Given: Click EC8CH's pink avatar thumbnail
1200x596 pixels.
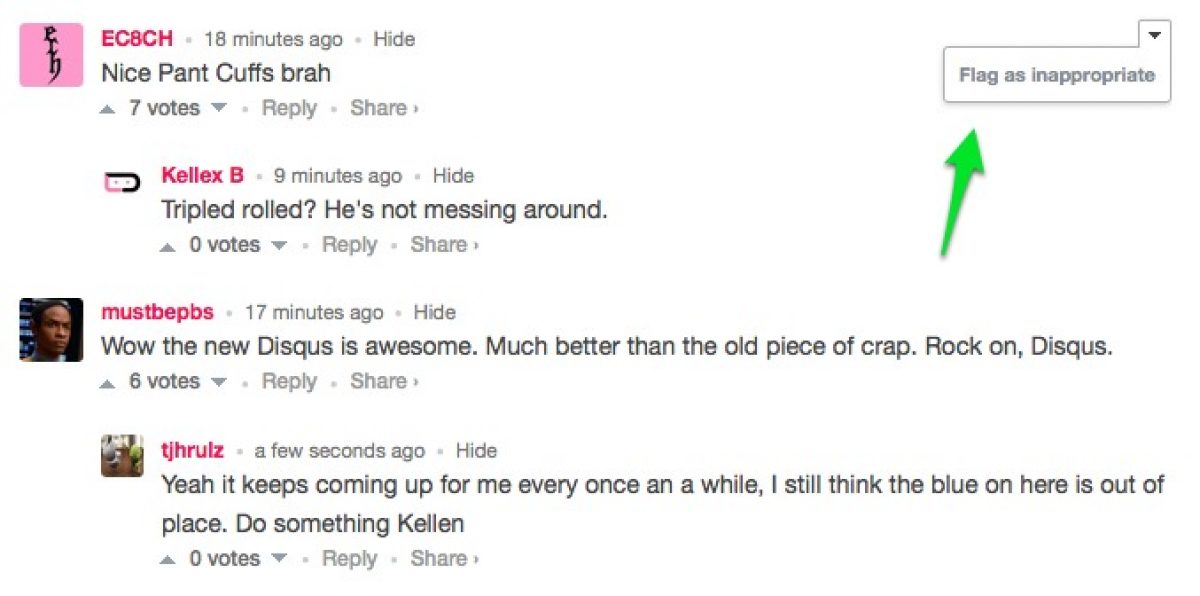Looking at the screenshot, I should coord(51,55).
